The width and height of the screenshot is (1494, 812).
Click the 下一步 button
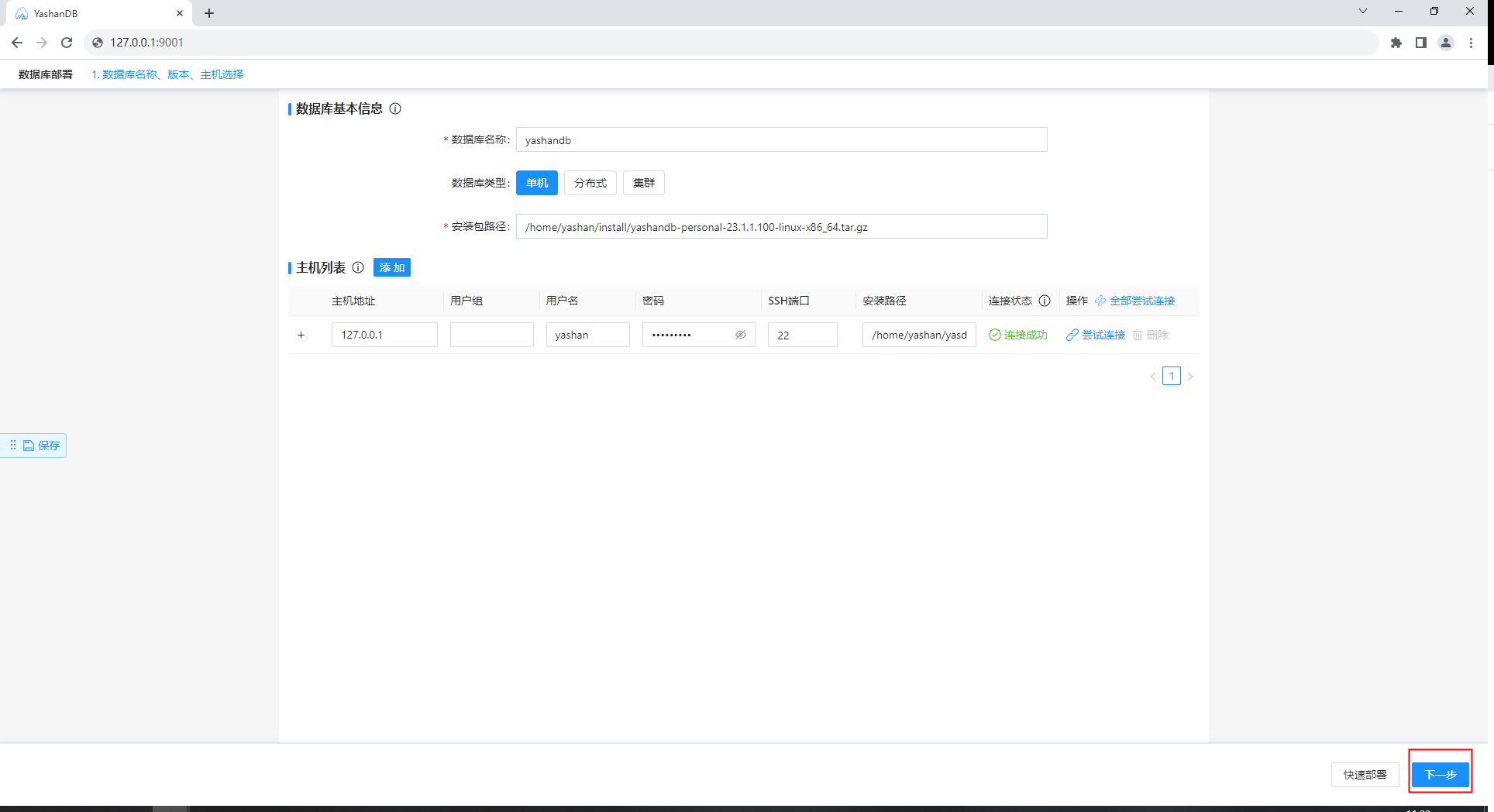point(1441,774)
